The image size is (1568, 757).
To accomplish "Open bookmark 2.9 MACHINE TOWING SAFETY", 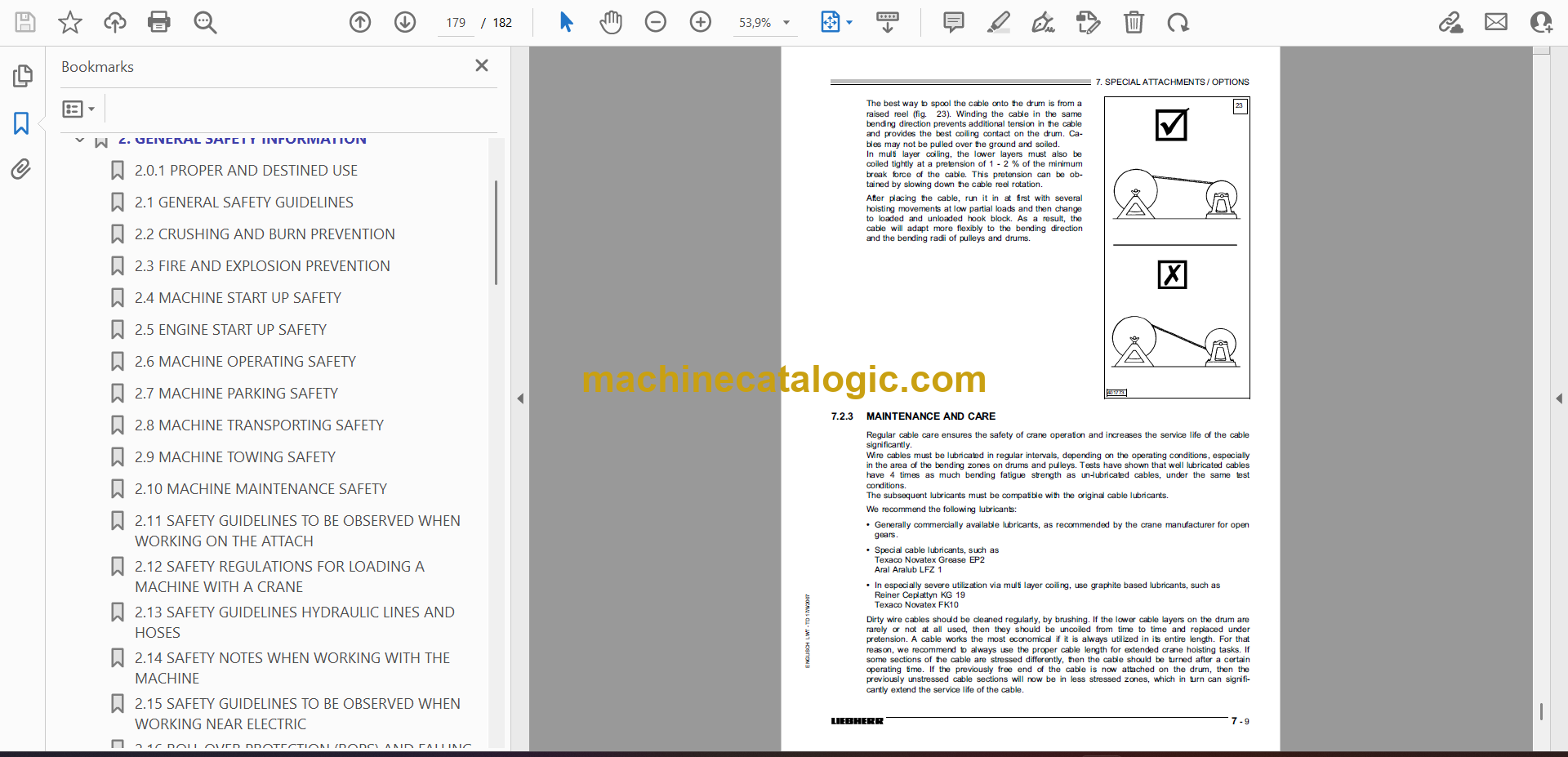I will (235, 457).
